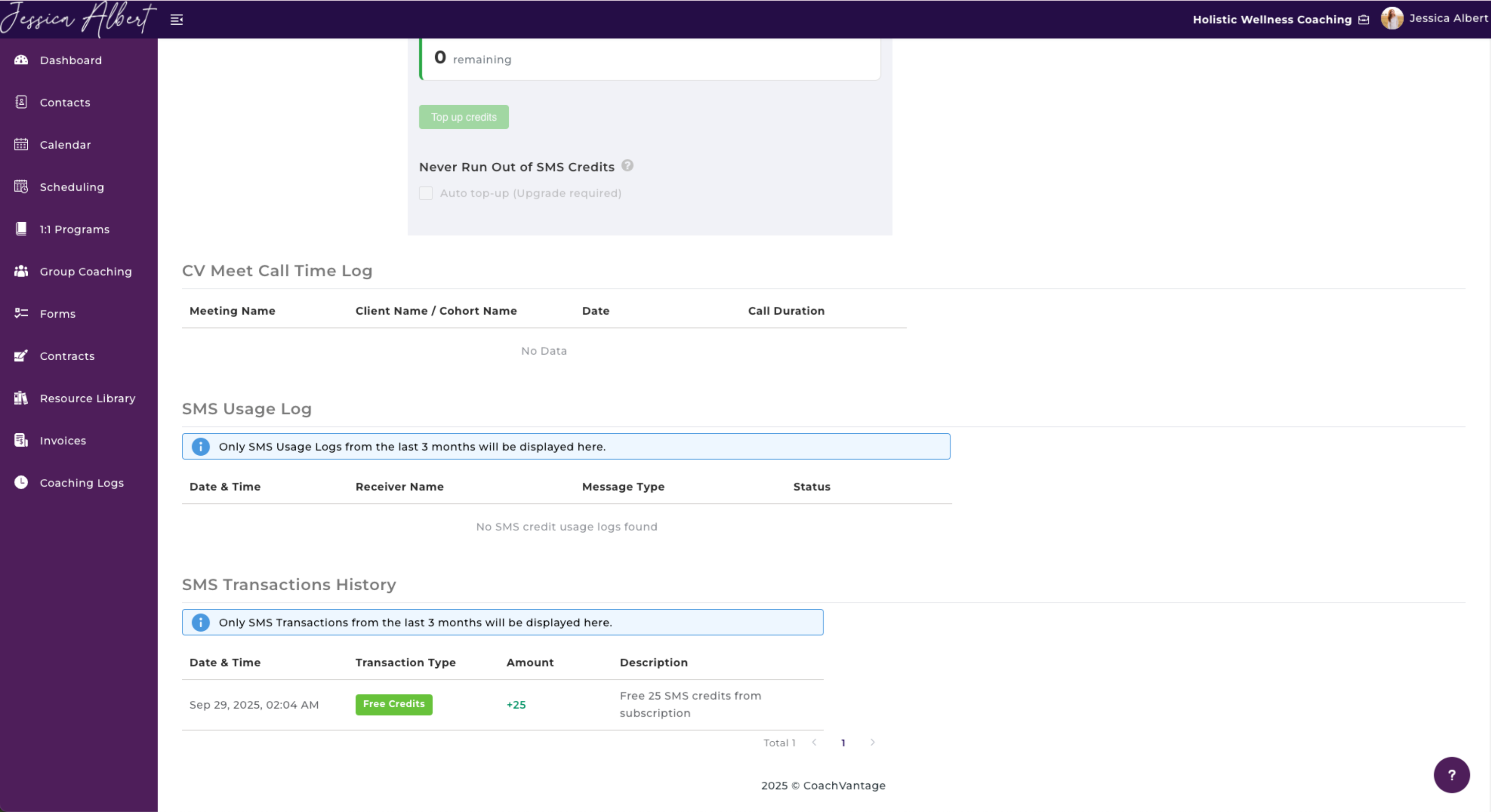Enable the Auto top-up checkbox
1491x812 pixels.
tap(426, 193)
